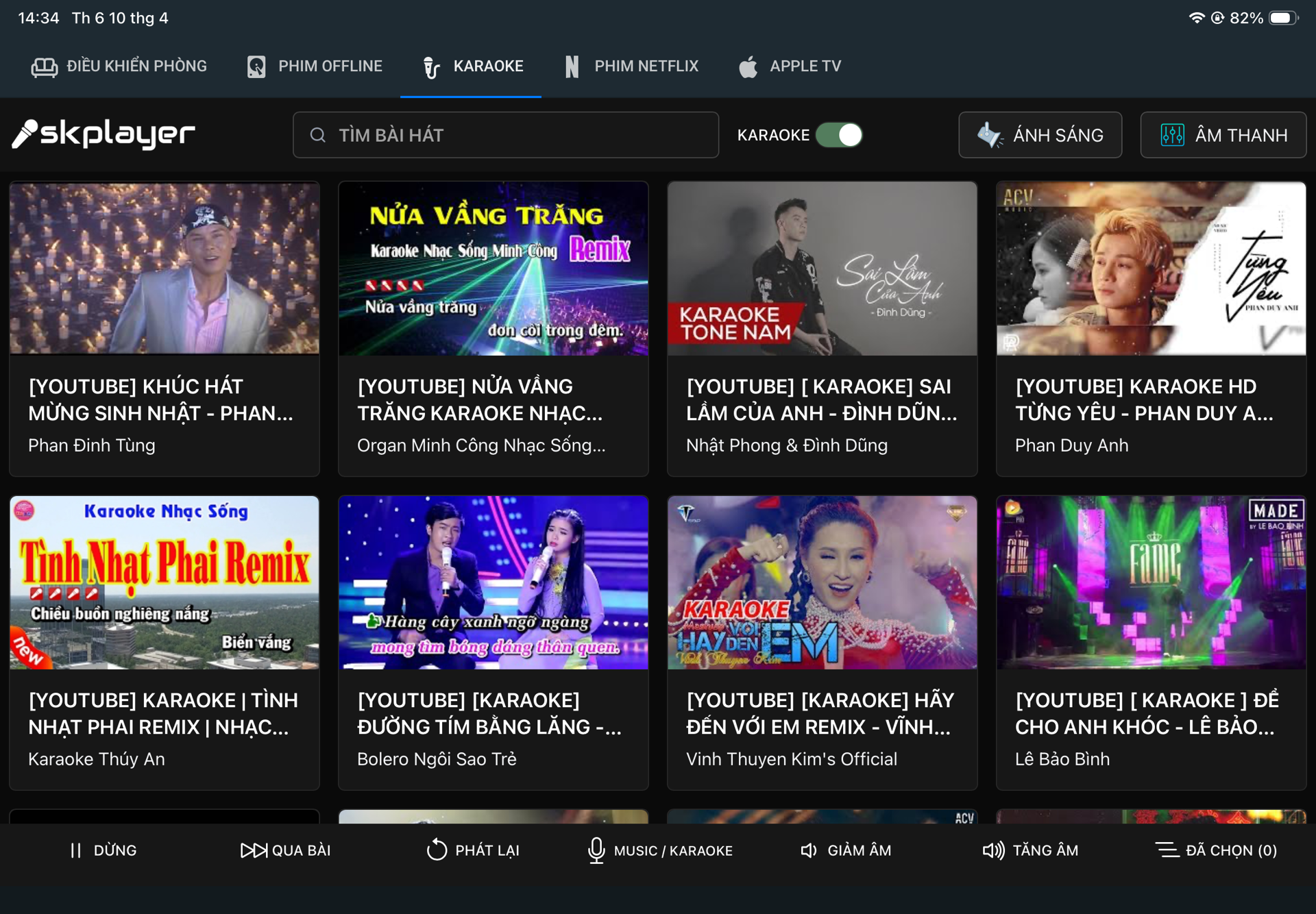Open the PHIM OFFLINE tab
The image size is (1316, 914).
[x=315, y=66]
